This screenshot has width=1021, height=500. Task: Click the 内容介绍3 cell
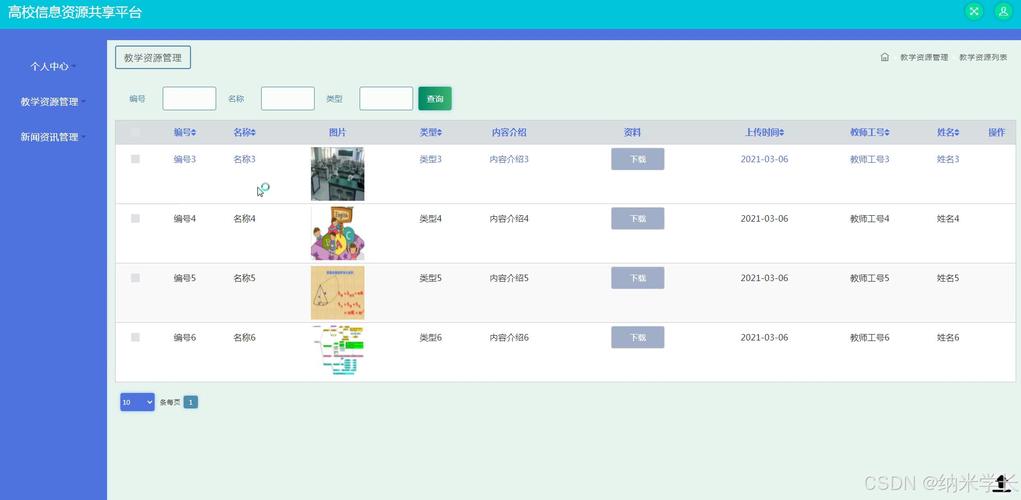(509, 159)
